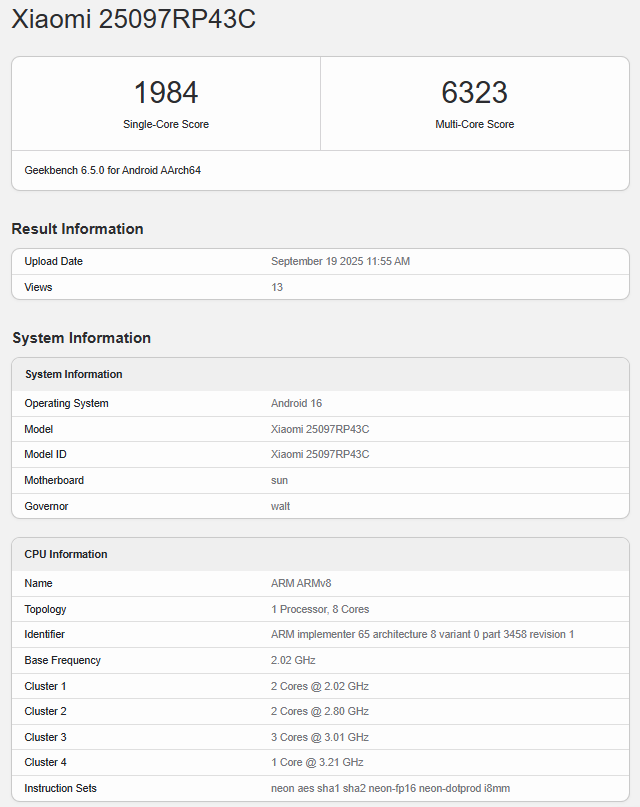Click the Result Information heading
Viewport: 640px width, 807px height.
tap(77, 229)
